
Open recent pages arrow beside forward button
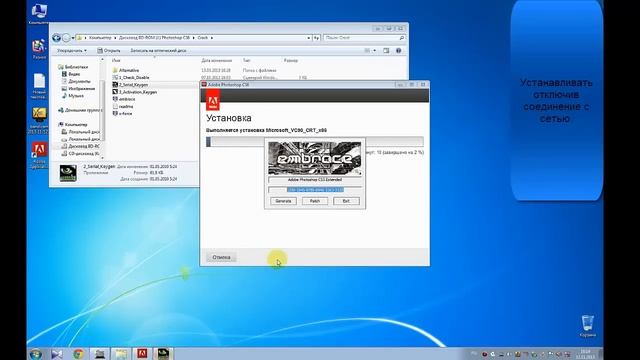click(73, 38)
